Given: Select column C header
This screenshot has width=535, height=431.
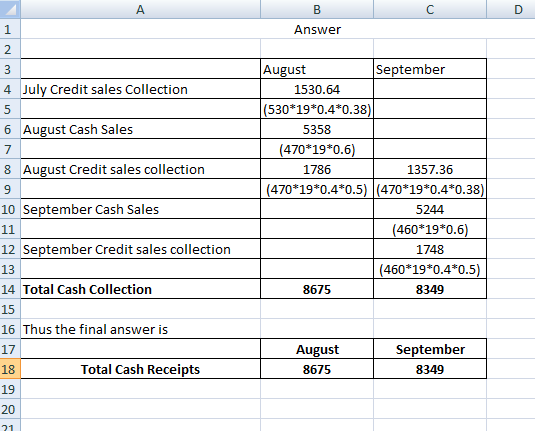Looking at the screenshot, I should [430, 9].
